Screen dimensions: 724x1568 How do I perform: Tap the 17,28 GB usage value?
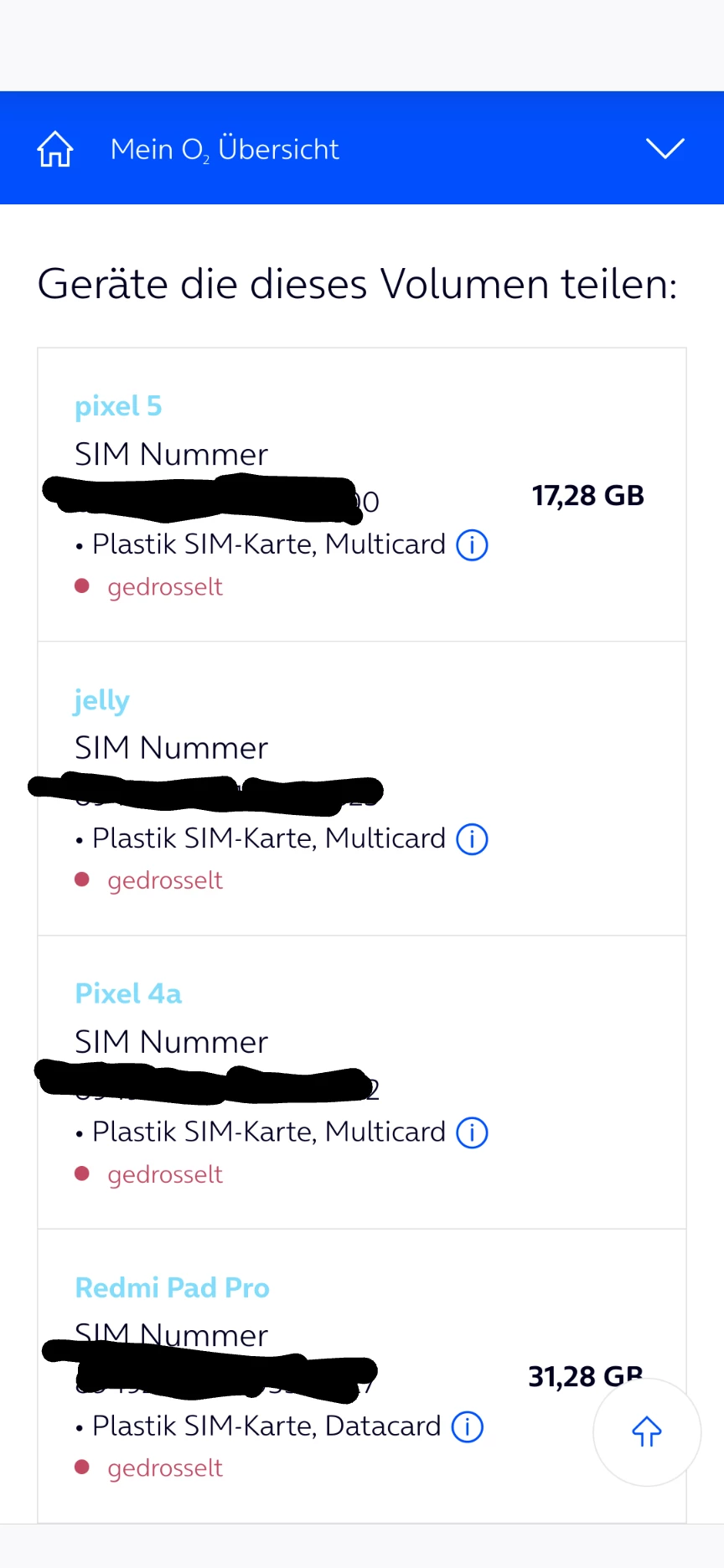pos(587,496)
